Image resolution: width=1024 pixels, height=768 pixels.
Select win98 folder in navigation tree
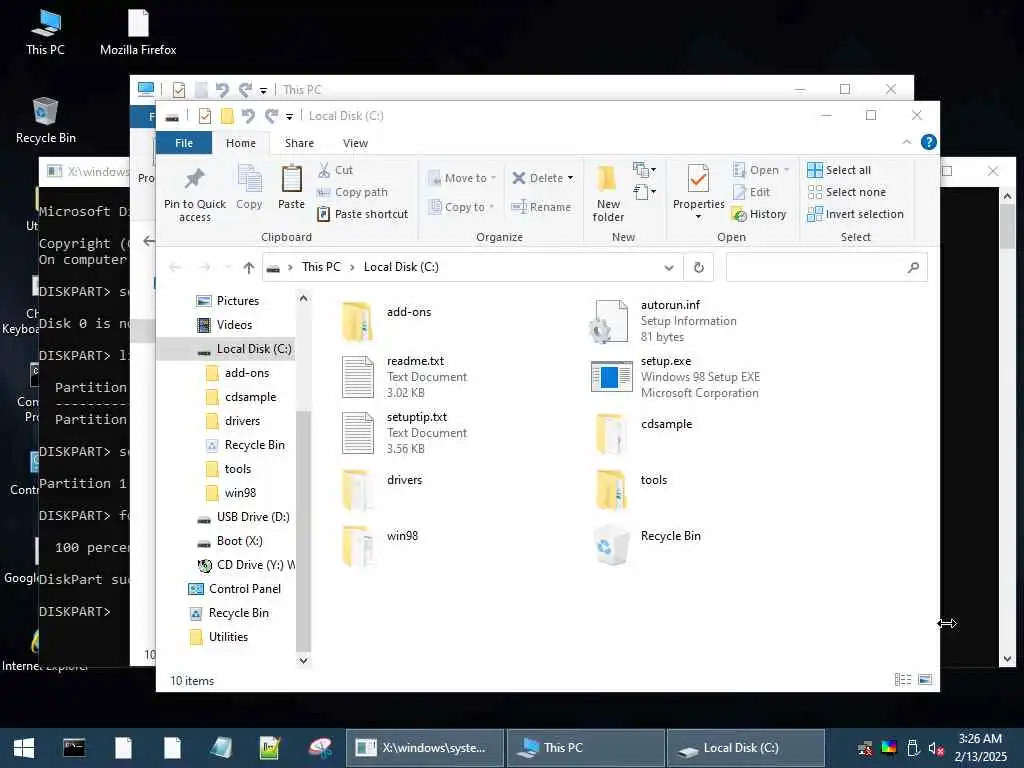click(231, 493)
